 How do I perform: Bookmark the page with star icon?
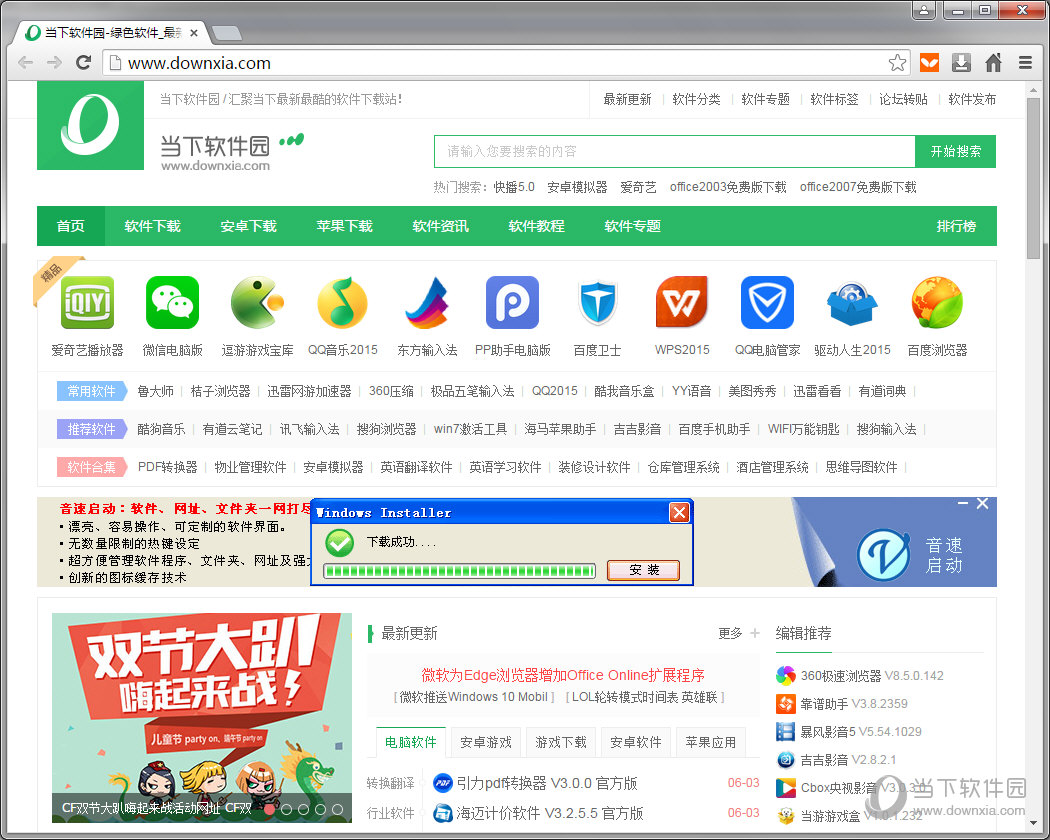[x=897, y=63]
